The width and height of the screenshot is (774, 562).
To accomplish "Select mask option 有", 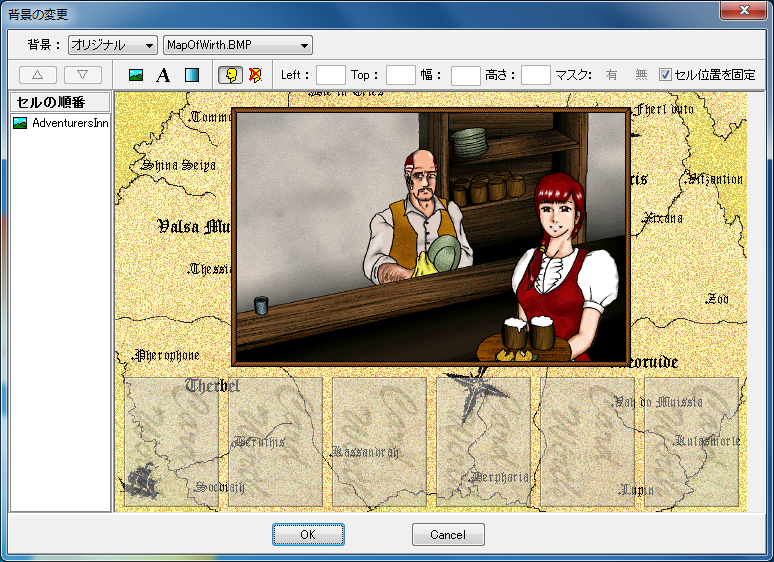I will pos(611,75).
